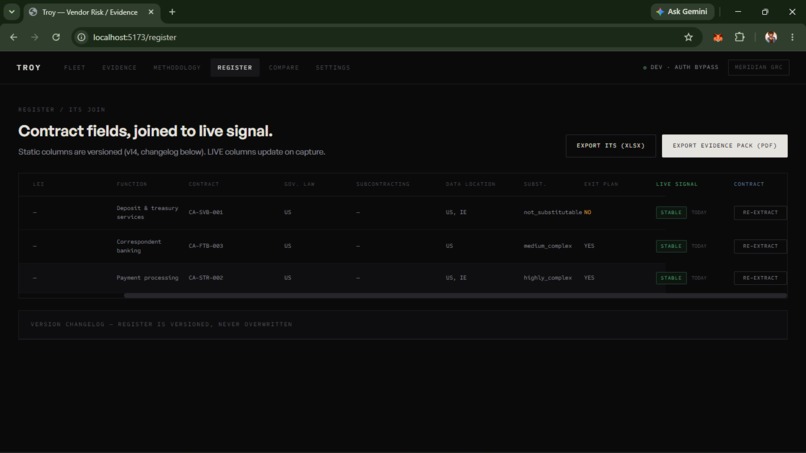The height and width of the screenshot is (453, 806).
Task: Close the Troy Vendor Risk tab
Action: coord(151,12)
